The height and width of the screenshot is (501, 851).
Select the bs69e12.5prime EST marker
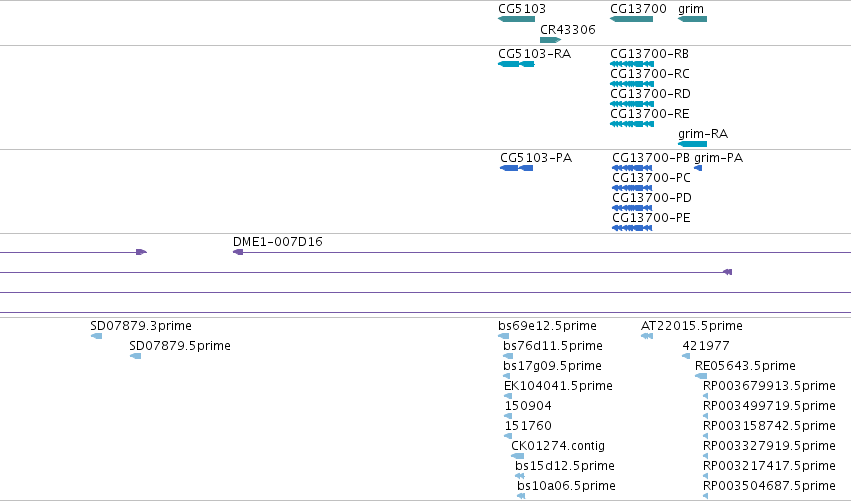coord(504,336)
